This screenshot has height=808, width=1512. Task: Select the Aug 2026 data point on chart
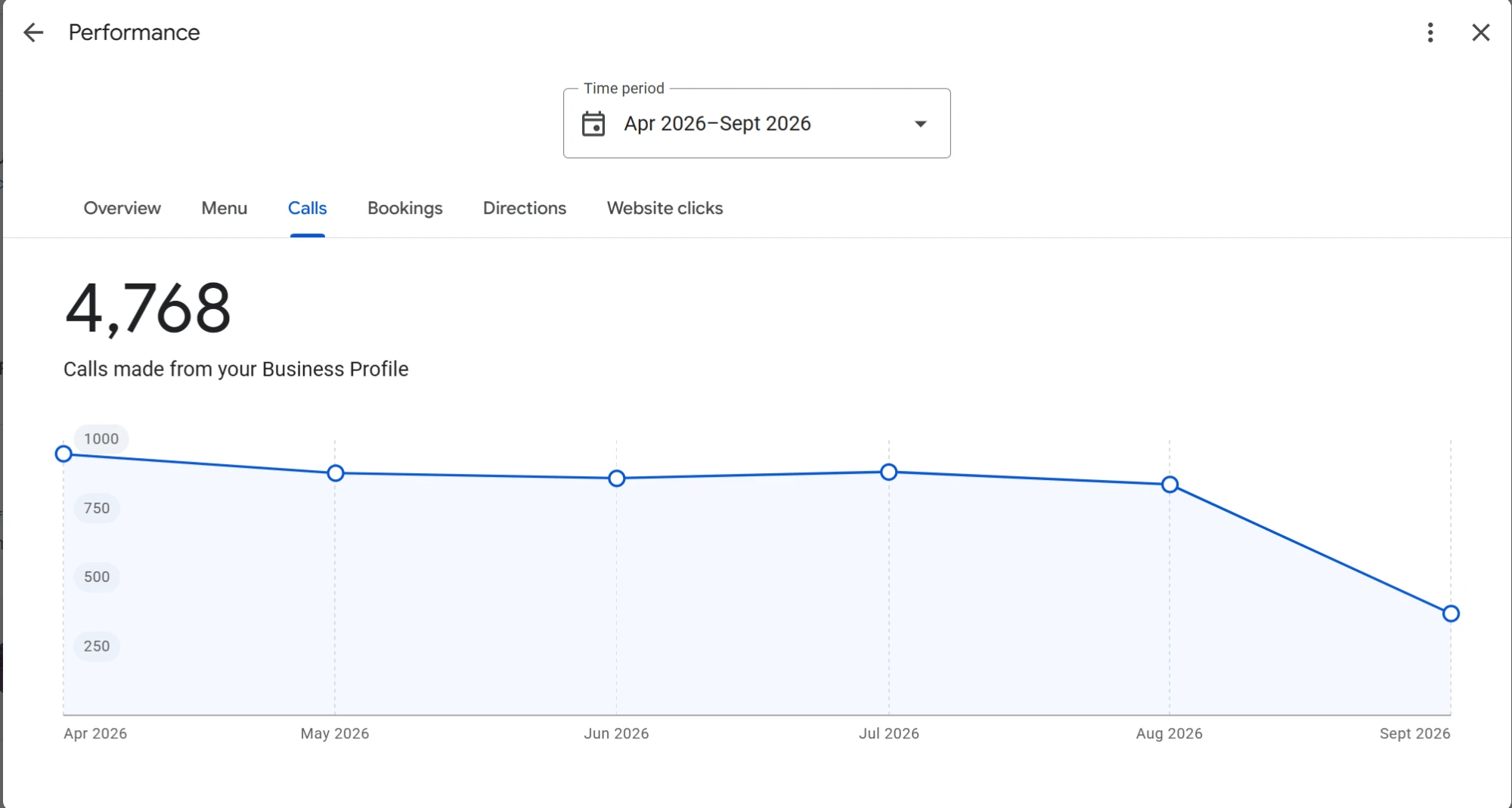click(x=1170, y=484)
